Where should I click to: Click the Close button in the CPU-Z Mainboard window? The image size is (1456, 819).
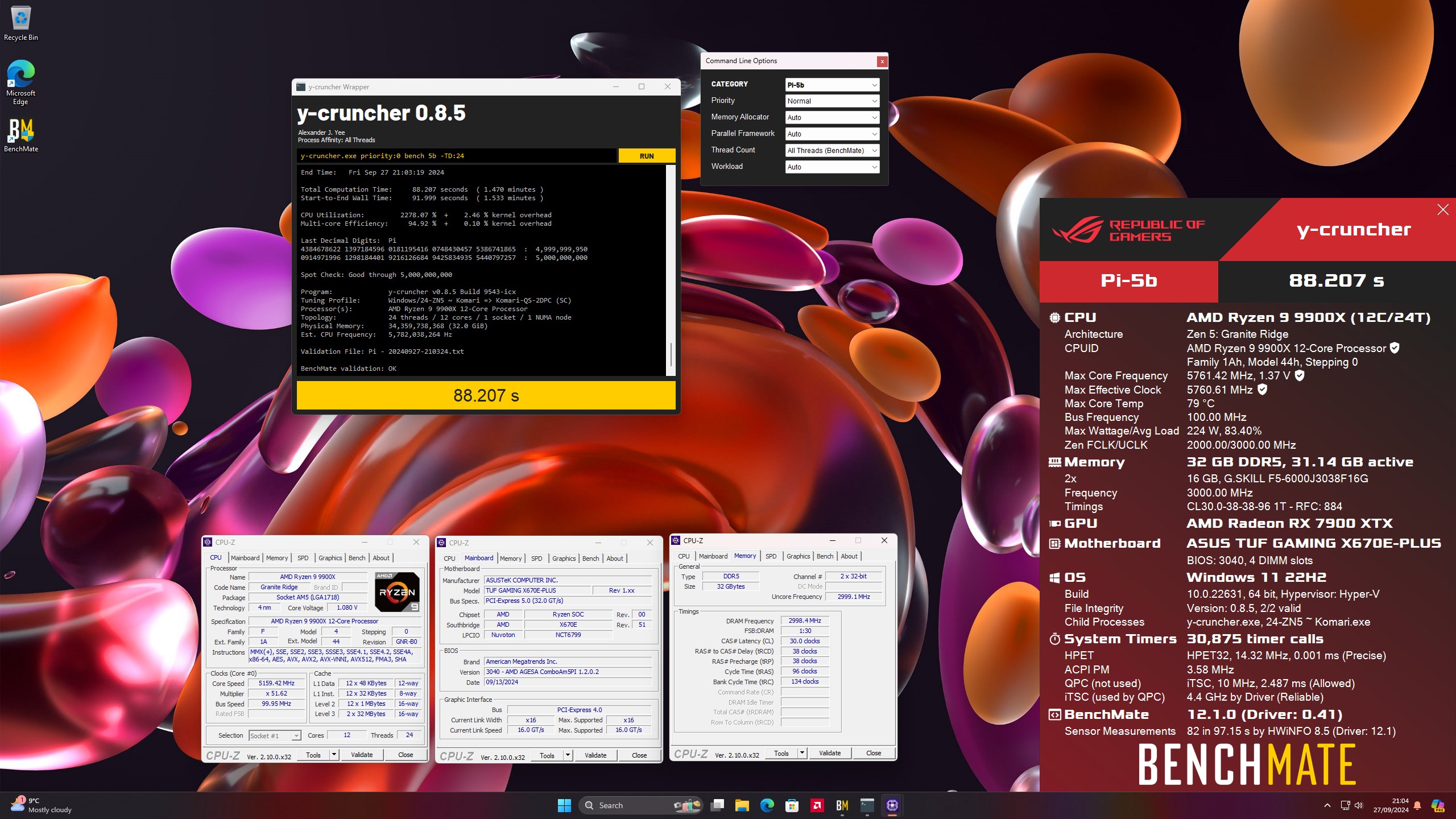[639, 755]
